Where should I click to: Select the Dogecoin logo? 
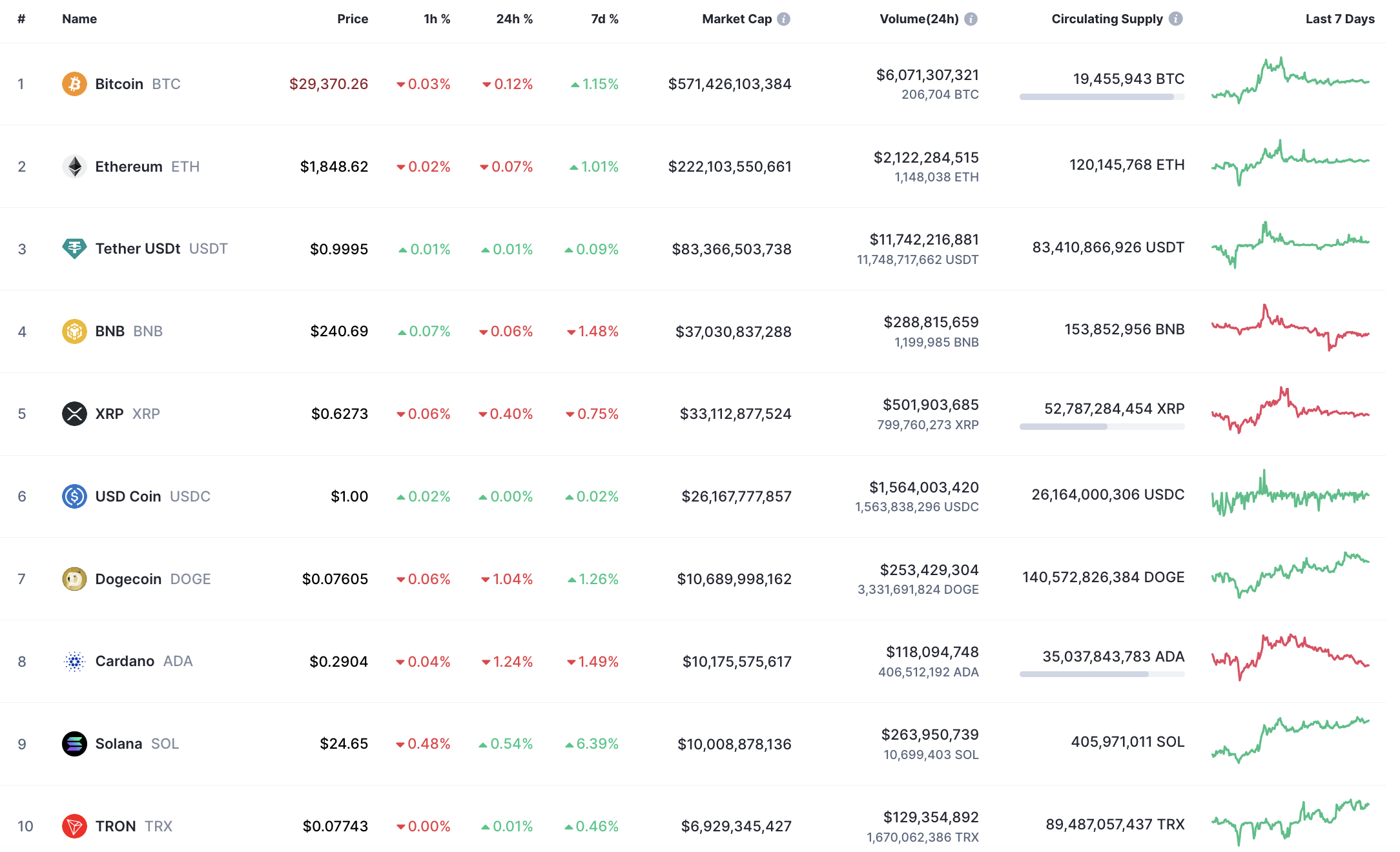[74, 579]
